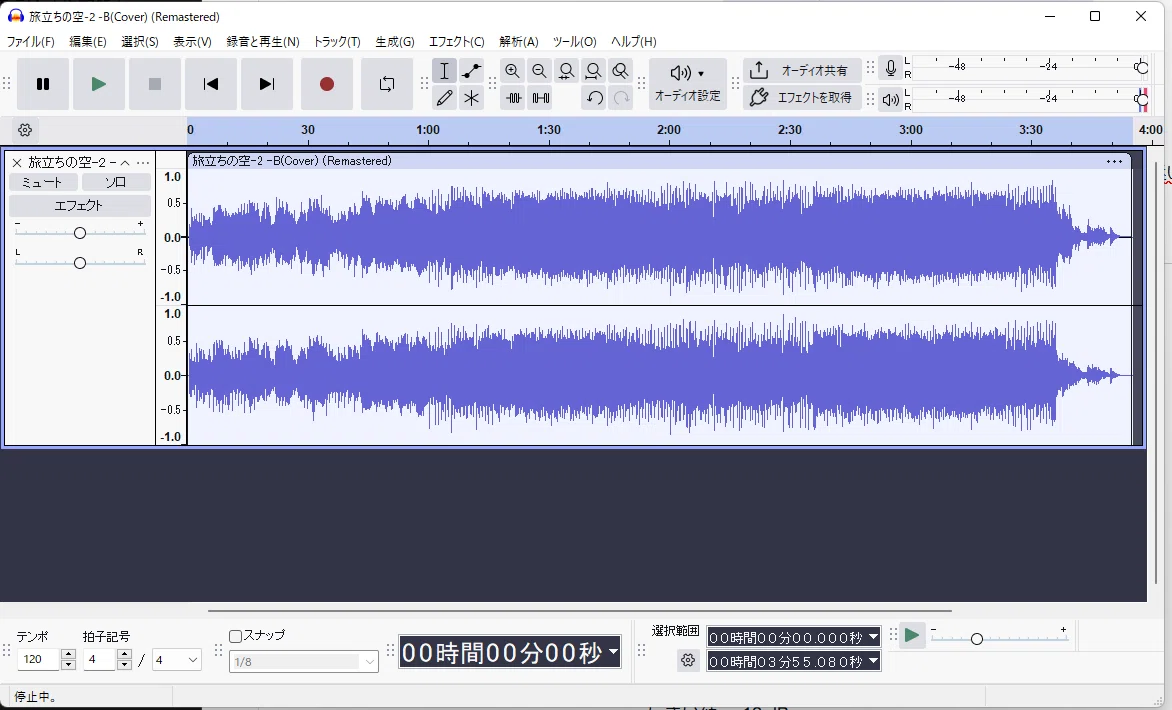This screenshot has height=710, width=1172.
Task: Click the track エフェクト button
Action: pos(79,206)
